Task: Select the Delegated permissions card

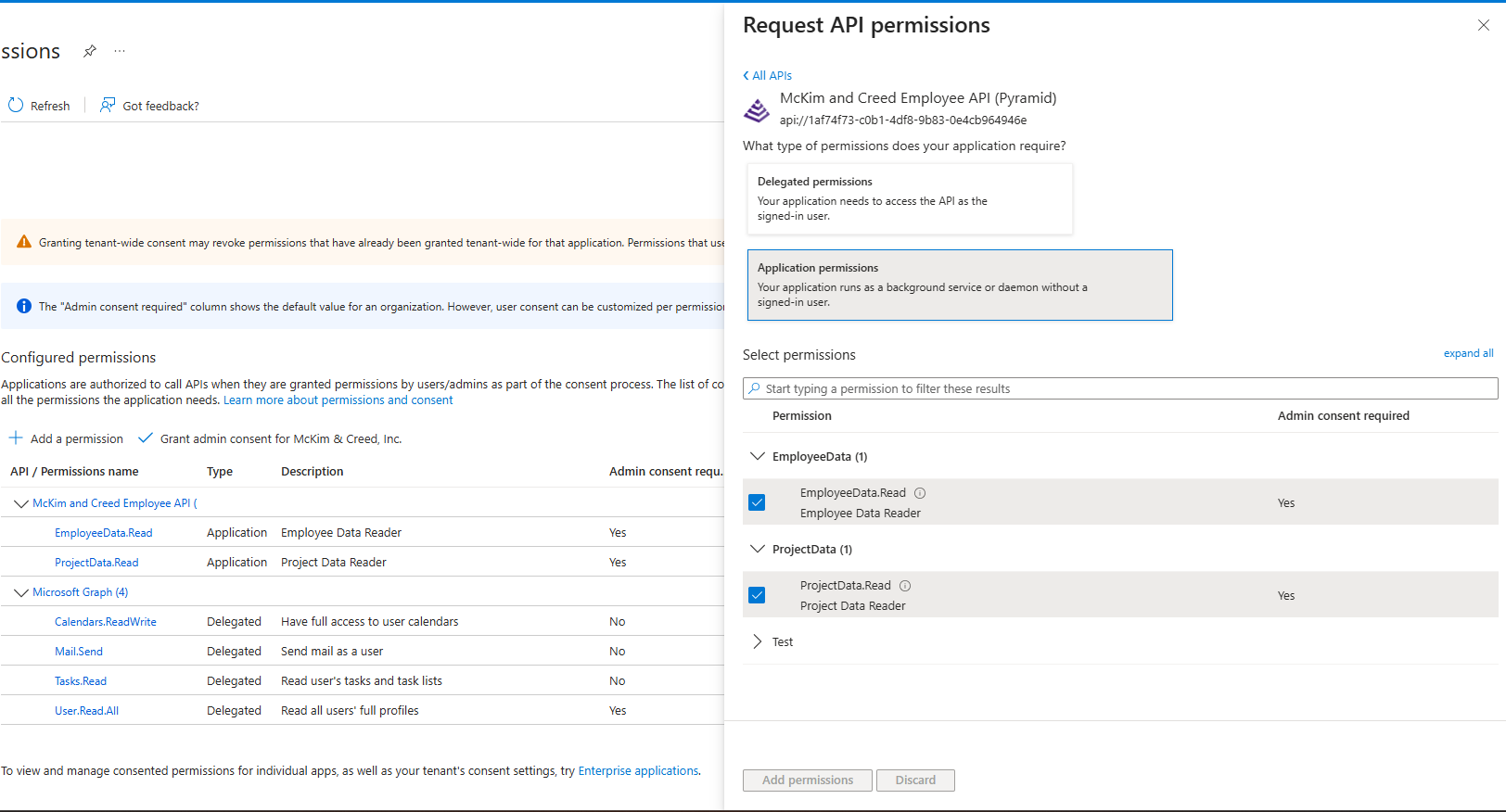Action: (910, 198)
